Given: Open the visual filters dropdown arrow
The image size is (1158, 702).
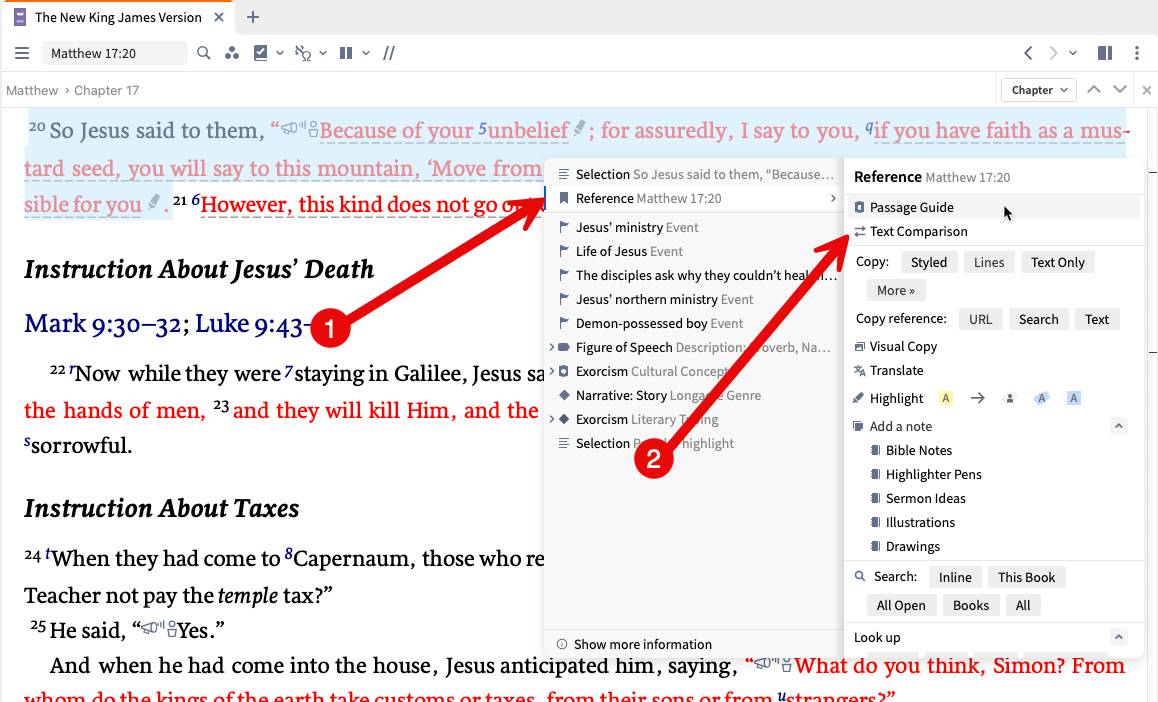Looking at the screenshot, I should coord(280,53).
